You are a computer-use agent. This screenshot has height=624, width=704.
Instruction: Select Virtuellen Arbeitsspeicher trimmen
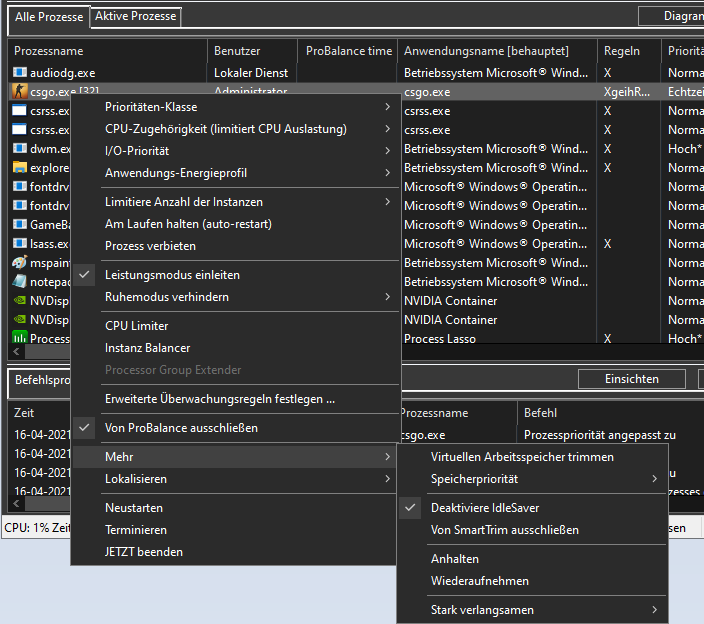click(532, 457)
